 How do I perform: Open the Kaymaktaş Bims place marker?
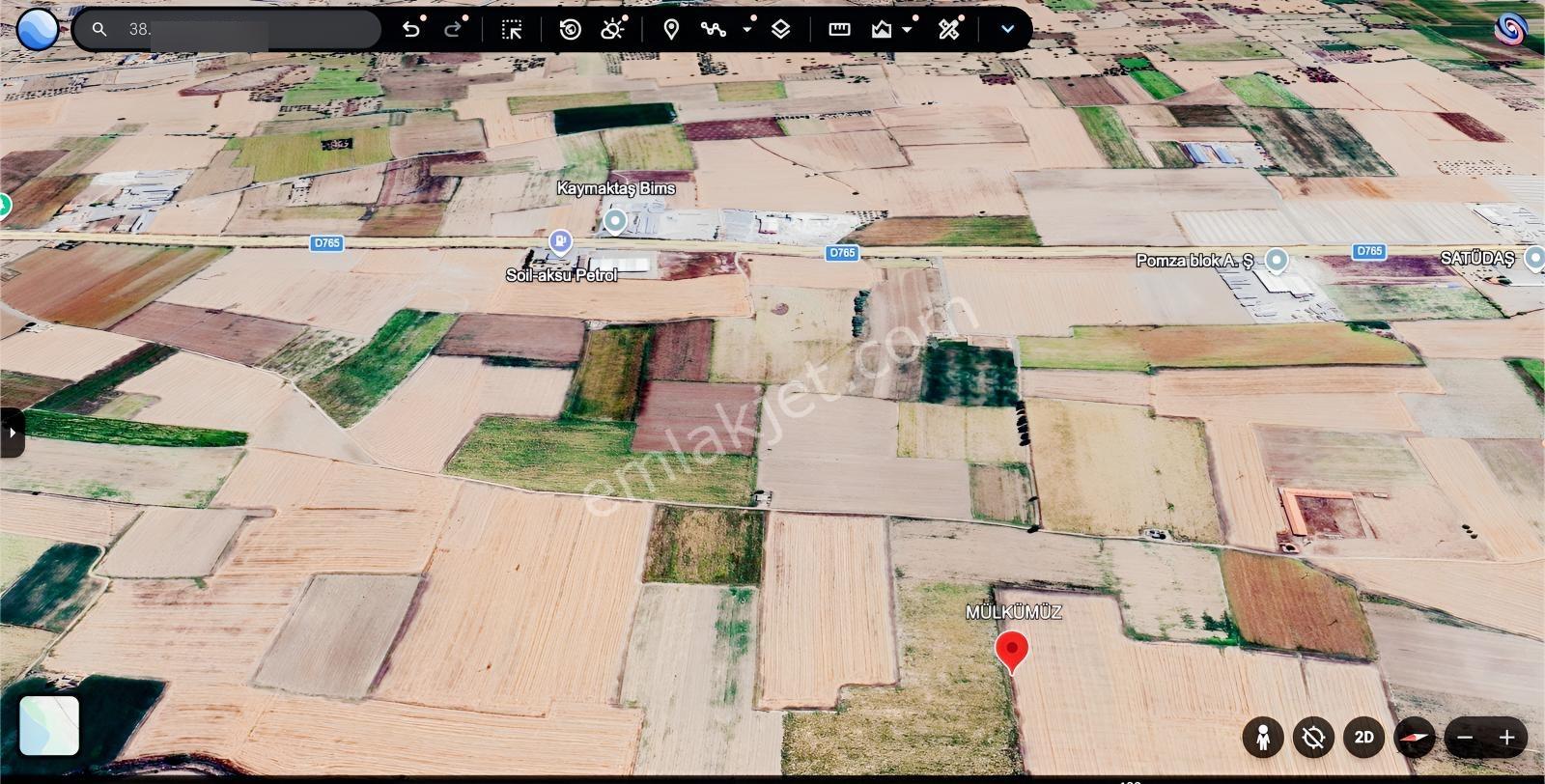pyautogui.click(x=615, y=222)
